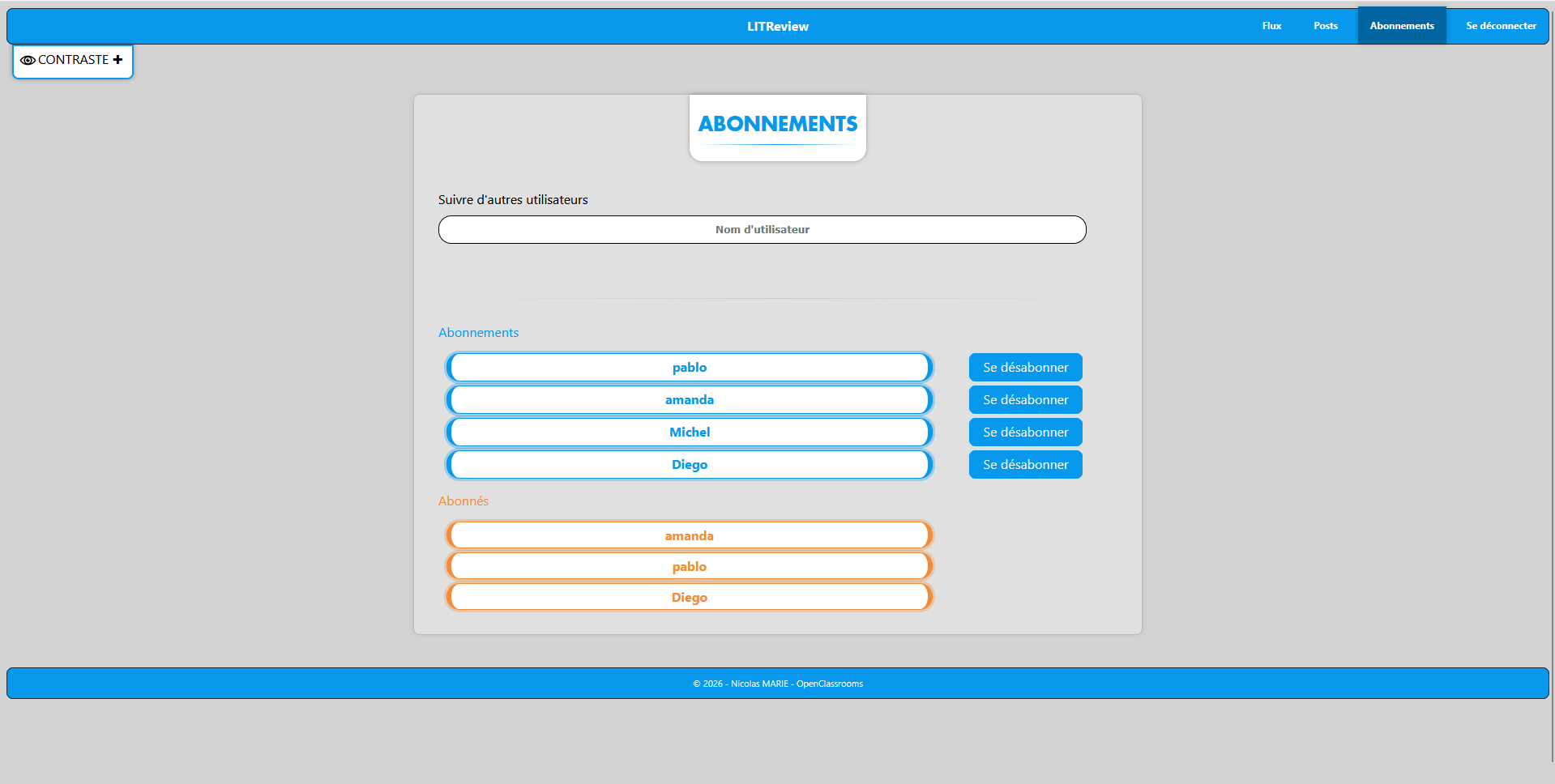Click pablo in the orange Abonnés list

pyautogui.click(x=689, y=567)
